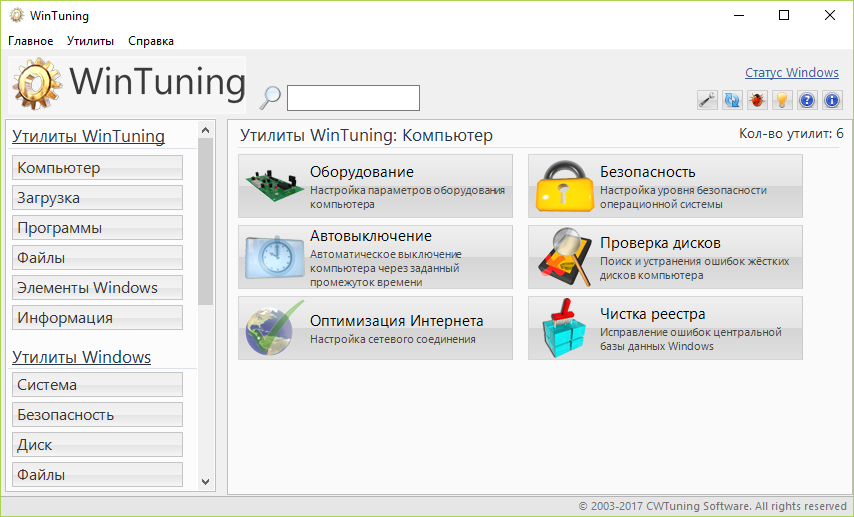Click the CWTuning Software copyright text

pyautogui.click(x=712, y=506)
